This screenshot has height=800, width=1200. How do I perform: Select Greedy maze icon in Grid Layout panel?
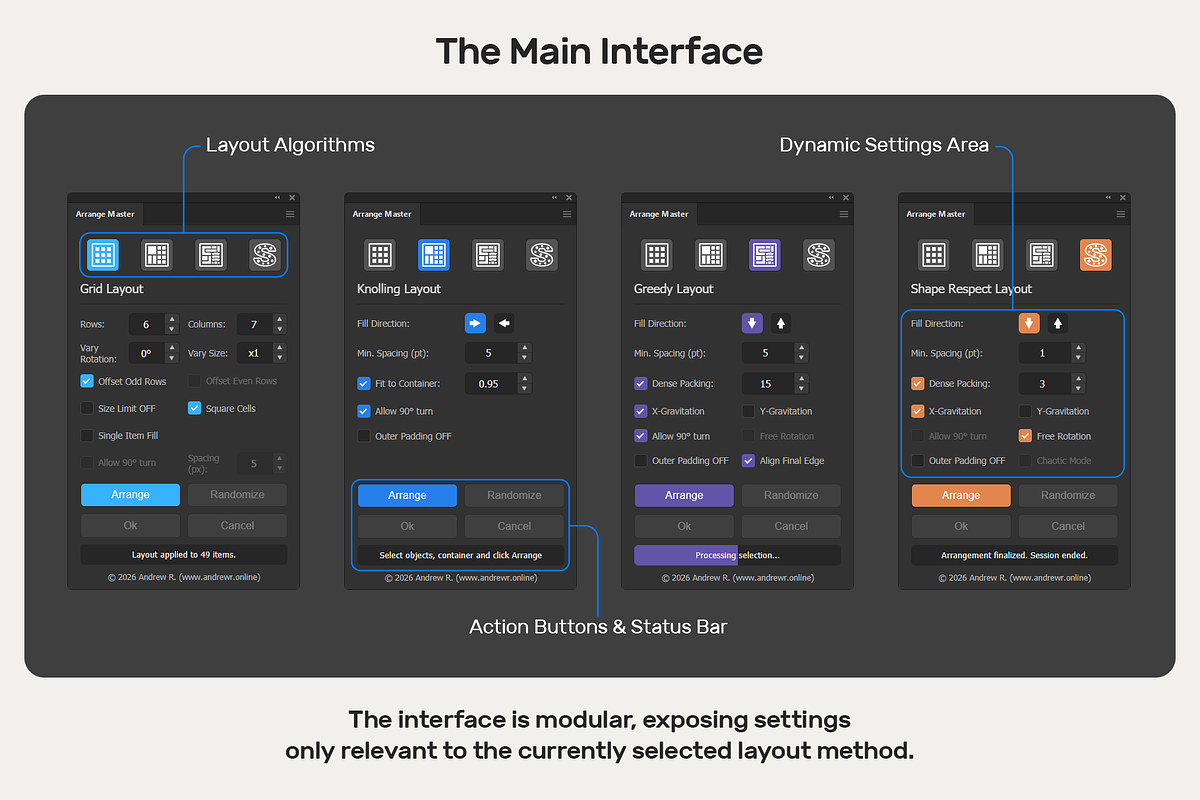pos(211,255)
